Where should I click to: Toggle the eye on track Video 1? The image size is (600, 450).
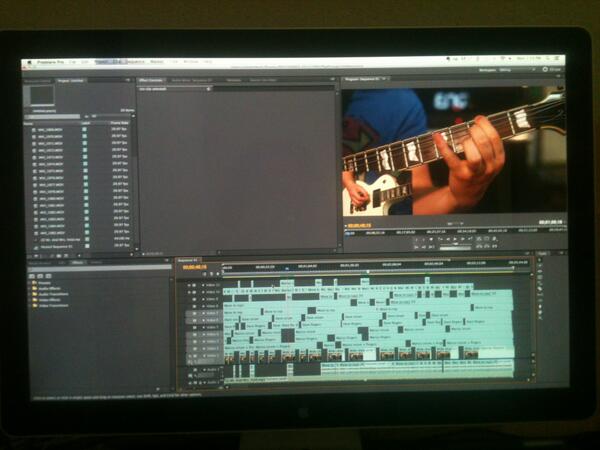[x=189, y=356]
